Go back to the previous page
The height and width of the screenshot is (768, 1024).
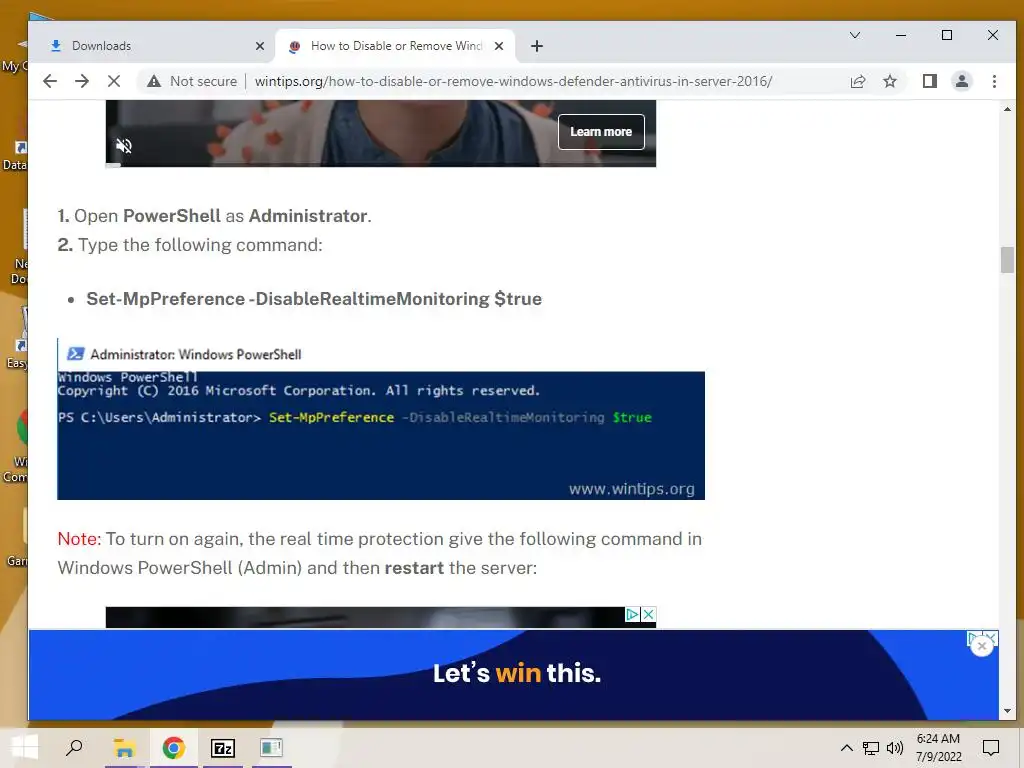[x=50, y=81]
